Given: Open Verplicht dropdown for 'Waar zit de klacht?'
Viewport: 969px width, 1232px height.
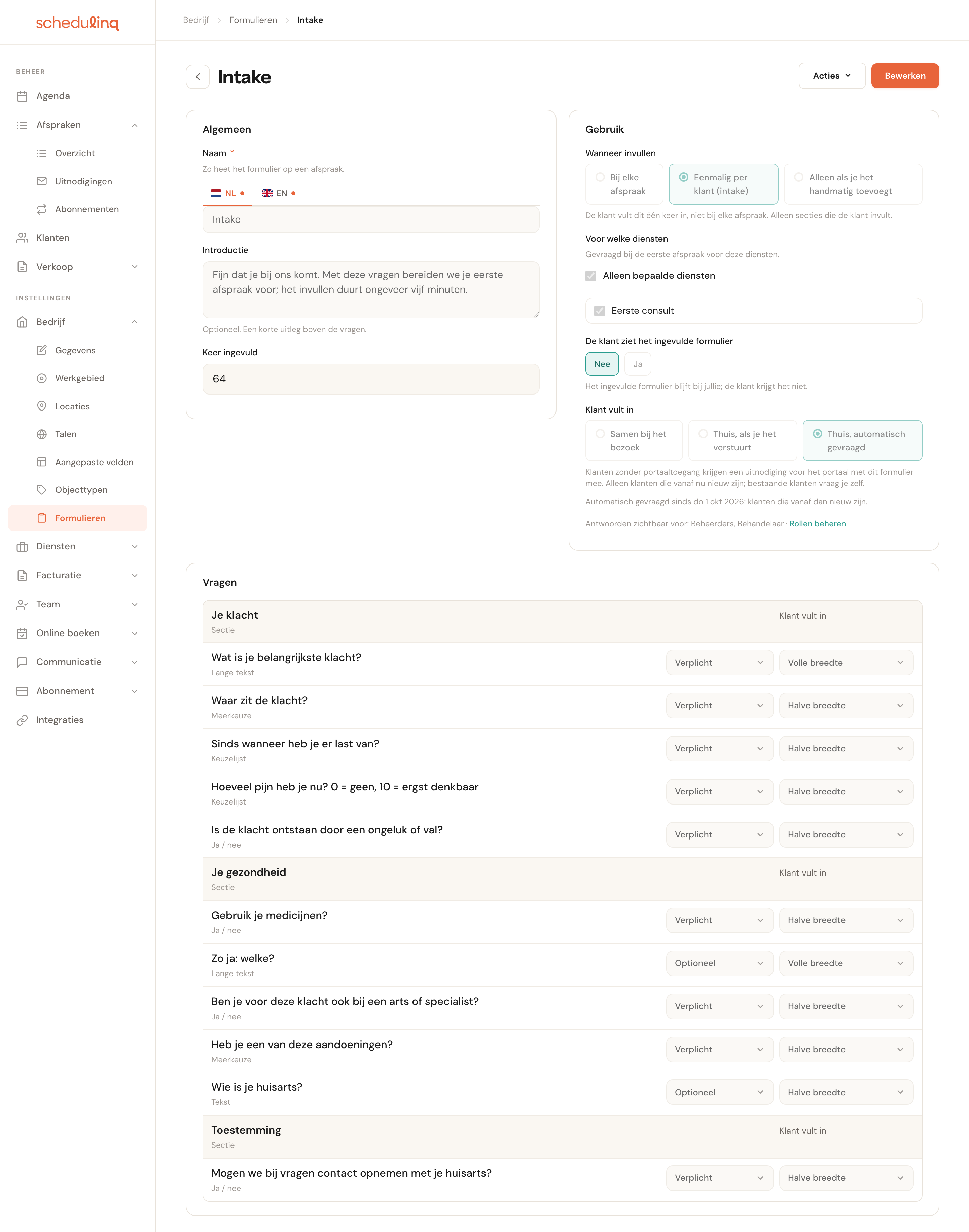Looking at the screenshot, I should tap(719, 706).
